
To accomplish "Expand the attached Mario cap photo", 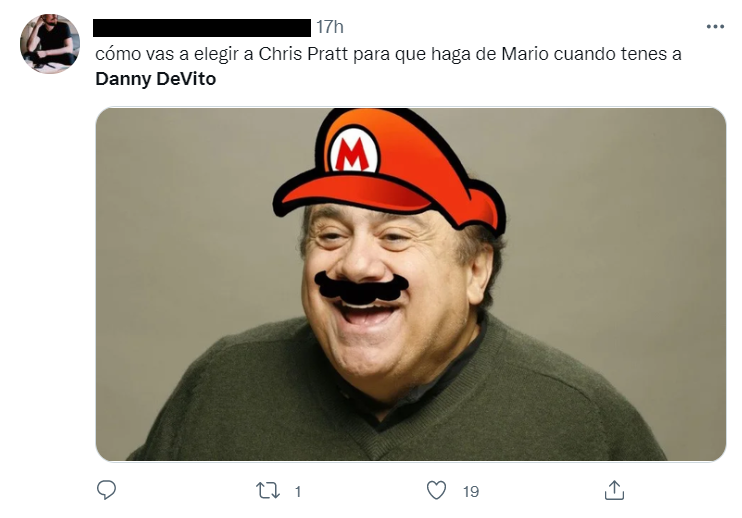I will (411, 284).
